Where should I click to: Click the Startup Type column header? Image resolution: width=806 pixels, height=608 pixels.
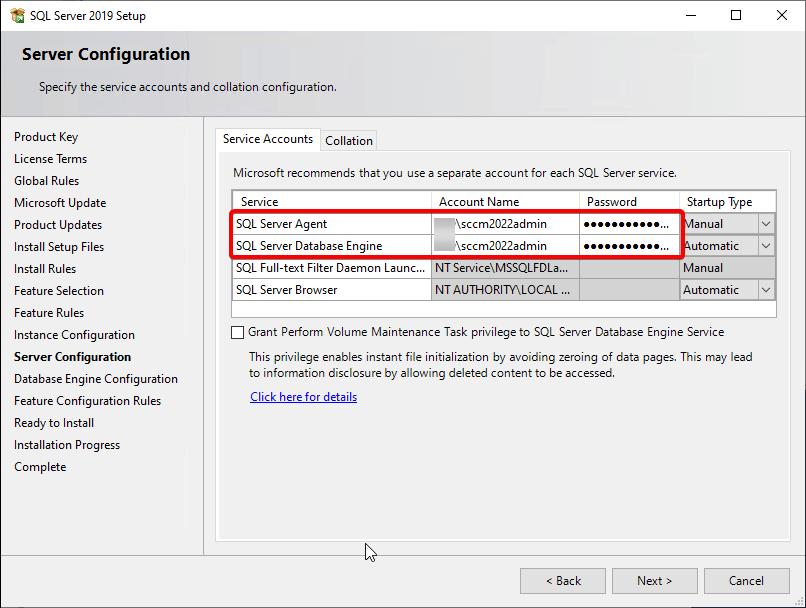(x=727, y=202)
